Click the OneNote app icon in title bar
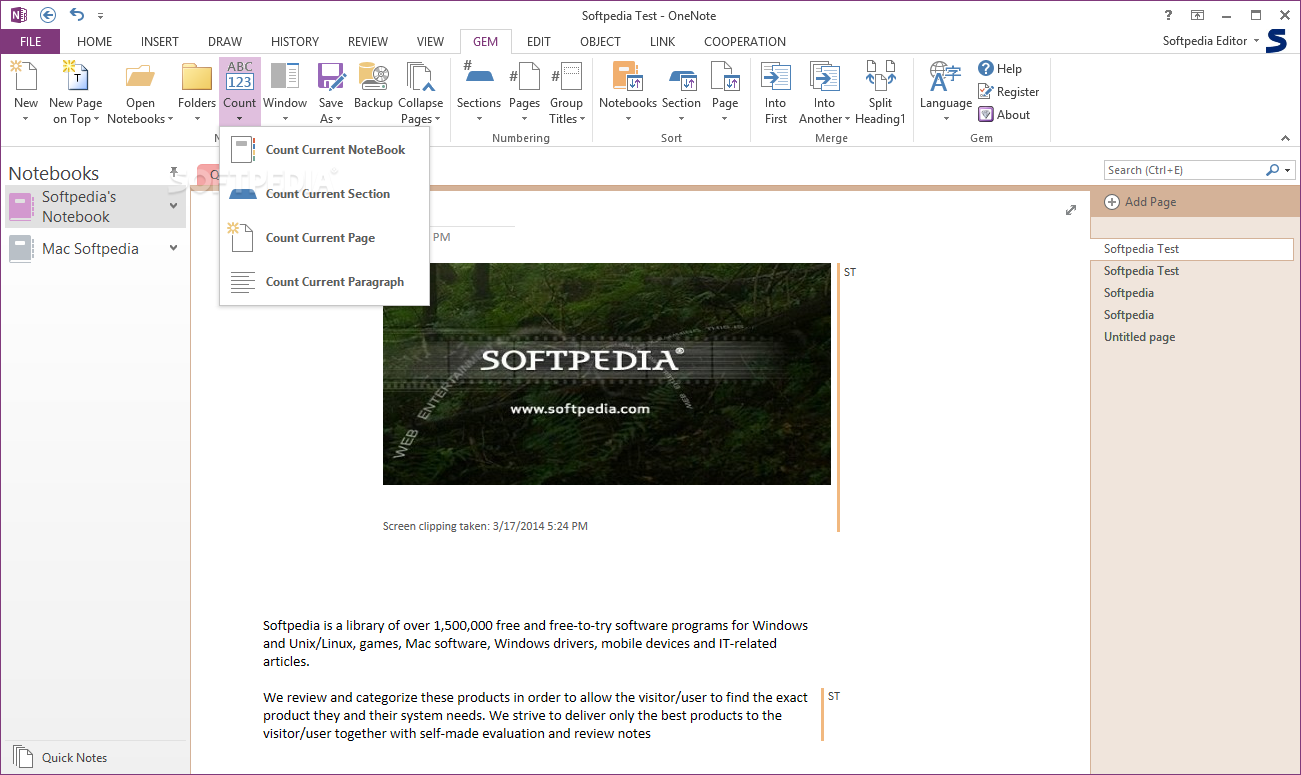The image size is (1301, 775). pyautogui.click(x=18, y=15)
